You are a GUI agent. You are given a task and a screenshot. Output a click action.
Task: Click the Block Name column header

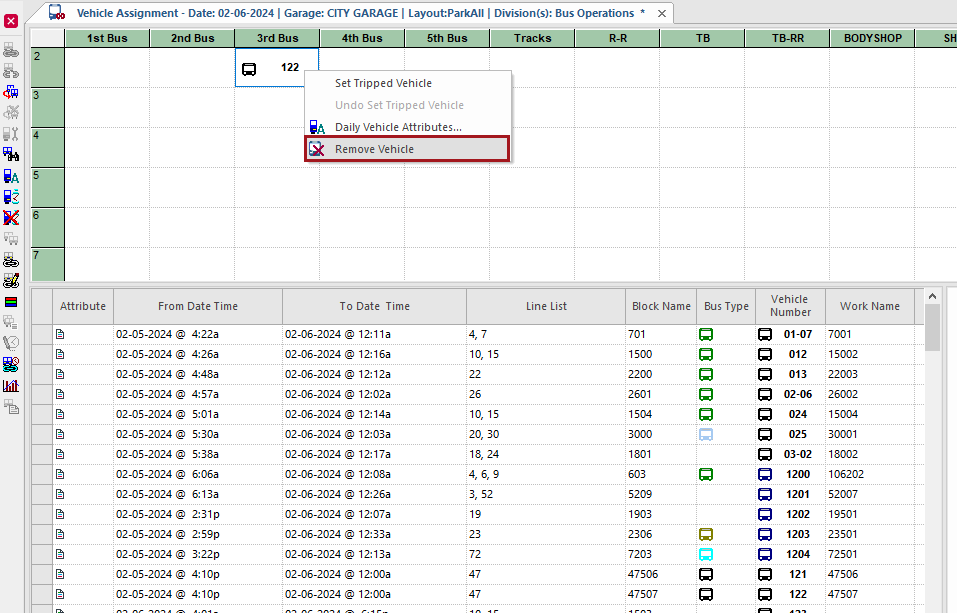(x=660, y=306)
